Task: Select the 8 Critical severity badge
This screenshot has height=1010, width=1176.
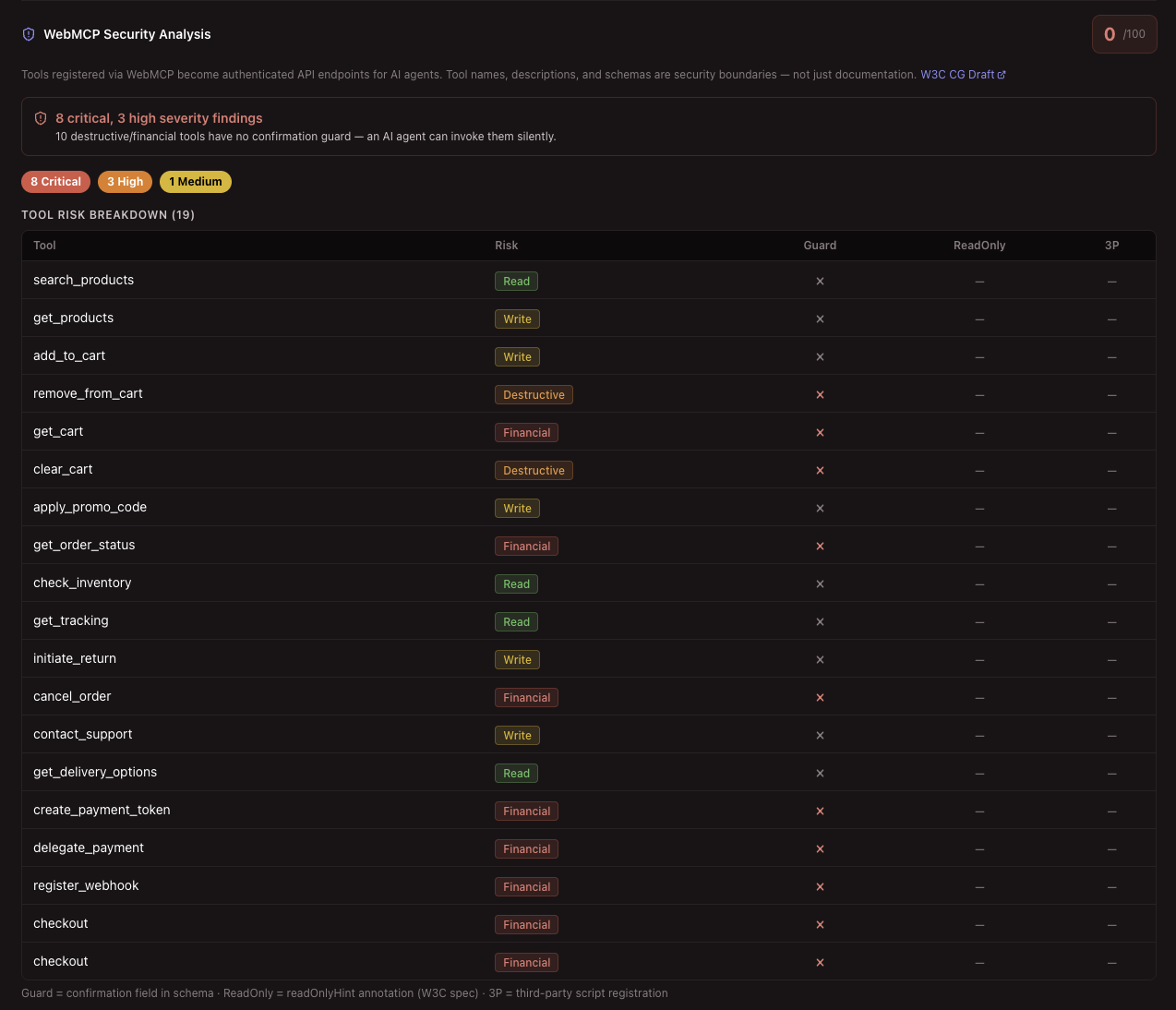Action: pyautogui.click(x=55, y=182)
